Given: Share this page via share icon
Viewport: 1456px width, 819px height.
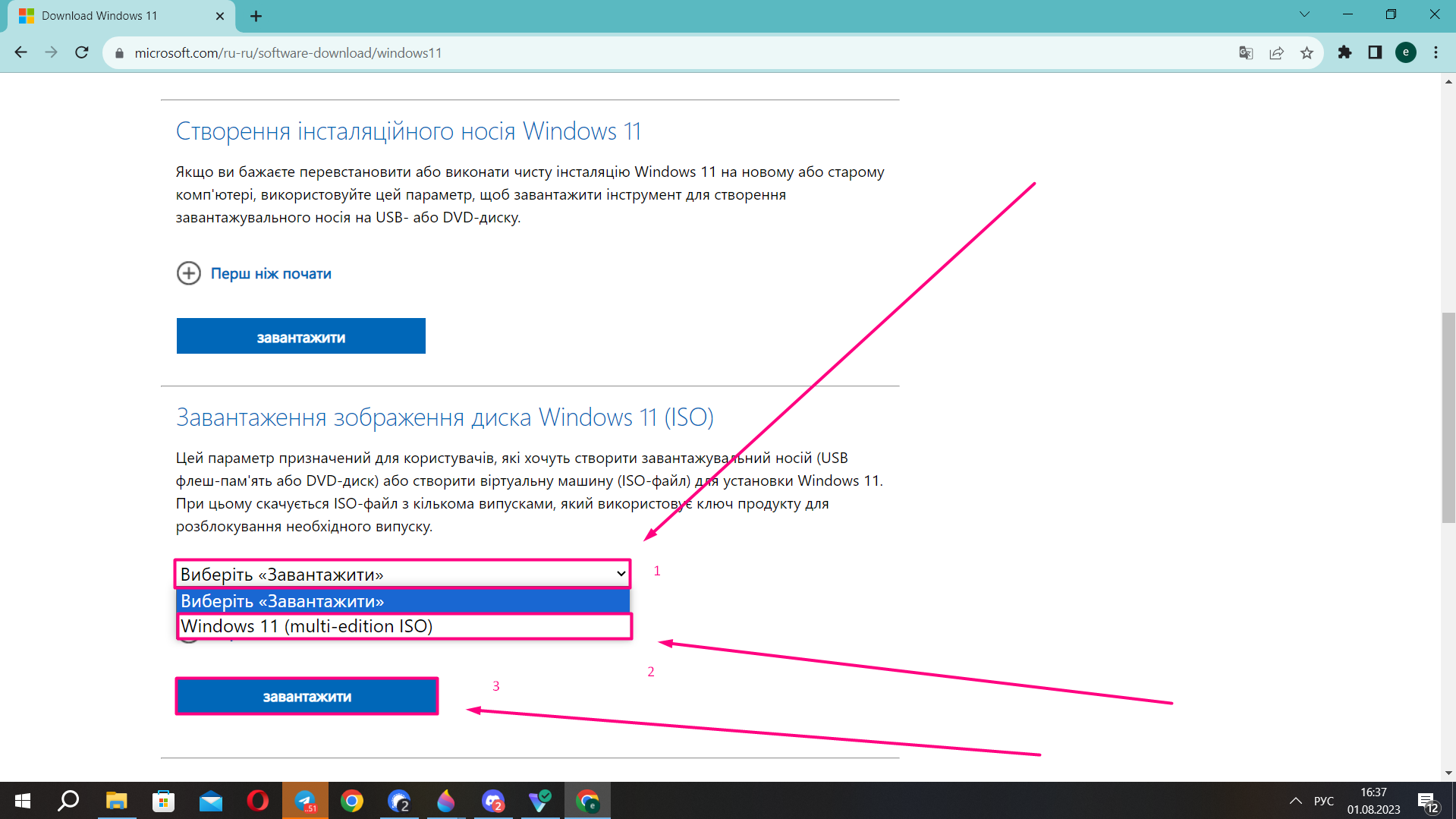Looking at the screenshot, I should point(1276,52).
